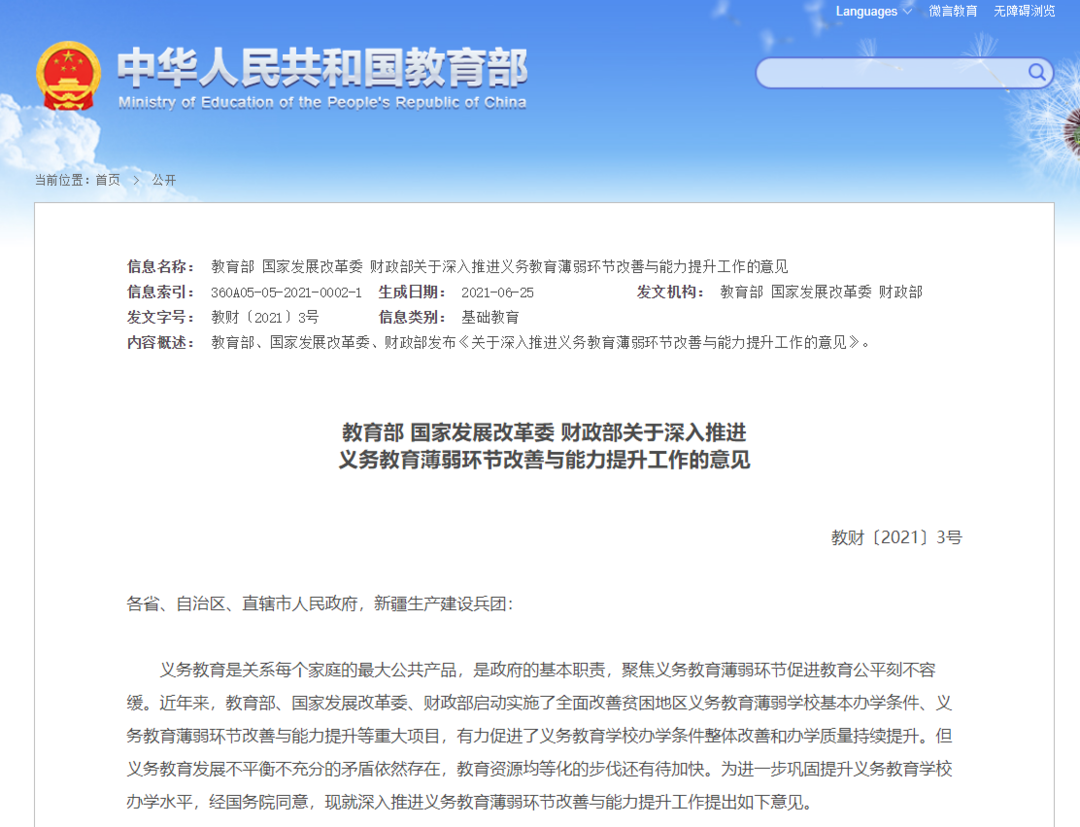Click the paragraph's last line starting 办学水平

[x=470, y=802]
